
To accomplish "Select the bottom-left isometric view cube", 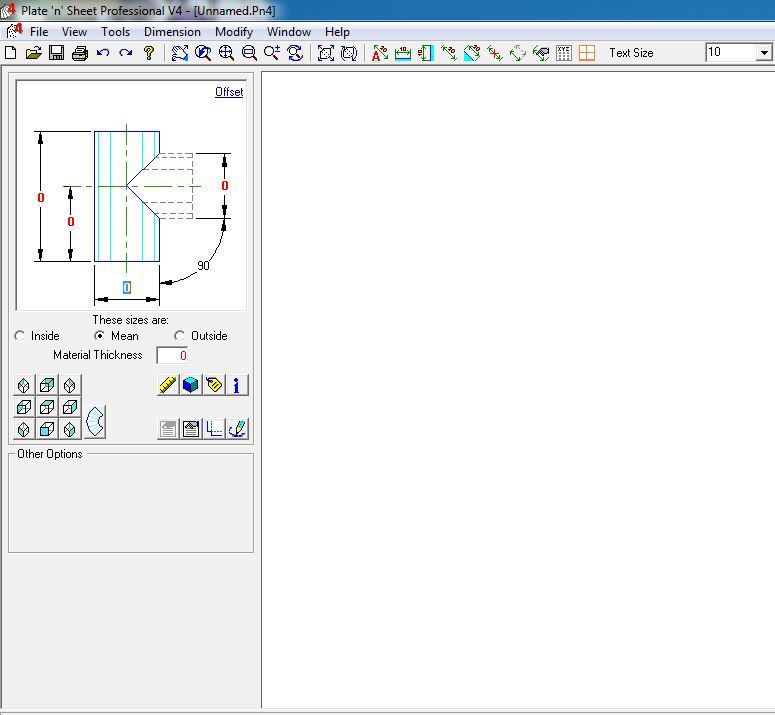I will [x=24, y=429].
